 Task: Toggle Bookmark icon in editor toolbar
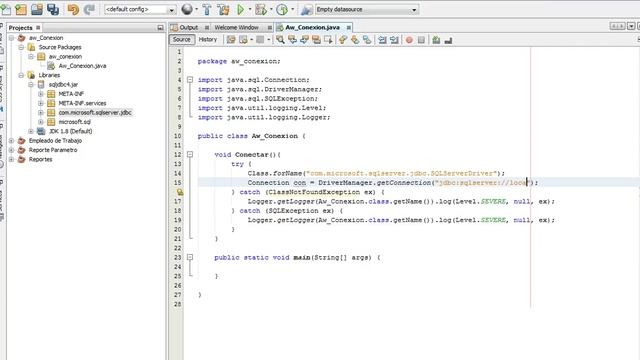pyautogui.click(x=367, y=40)
